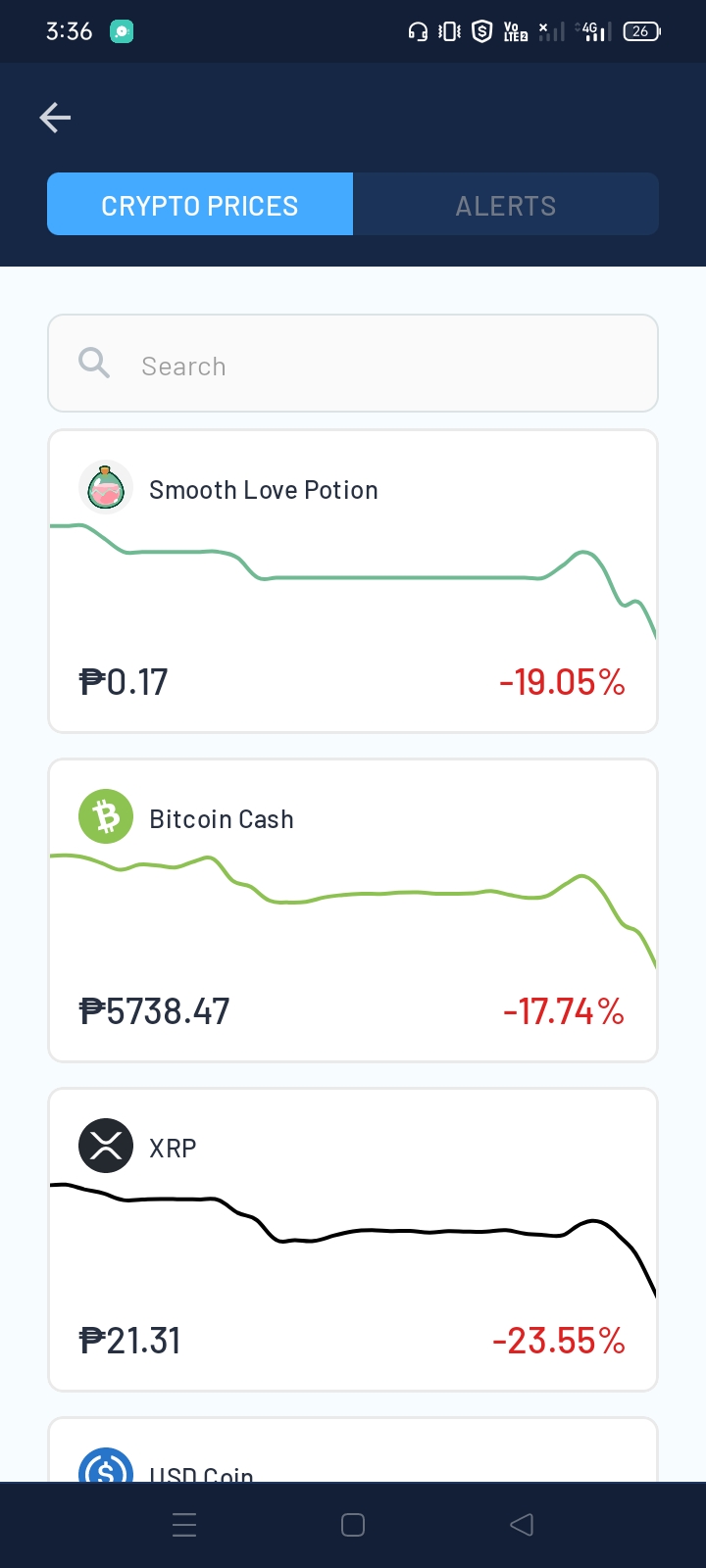Click the ₱5738.47 Bitcoin Cash price
The image size is (706, 1568).
tap(155, 1011)
